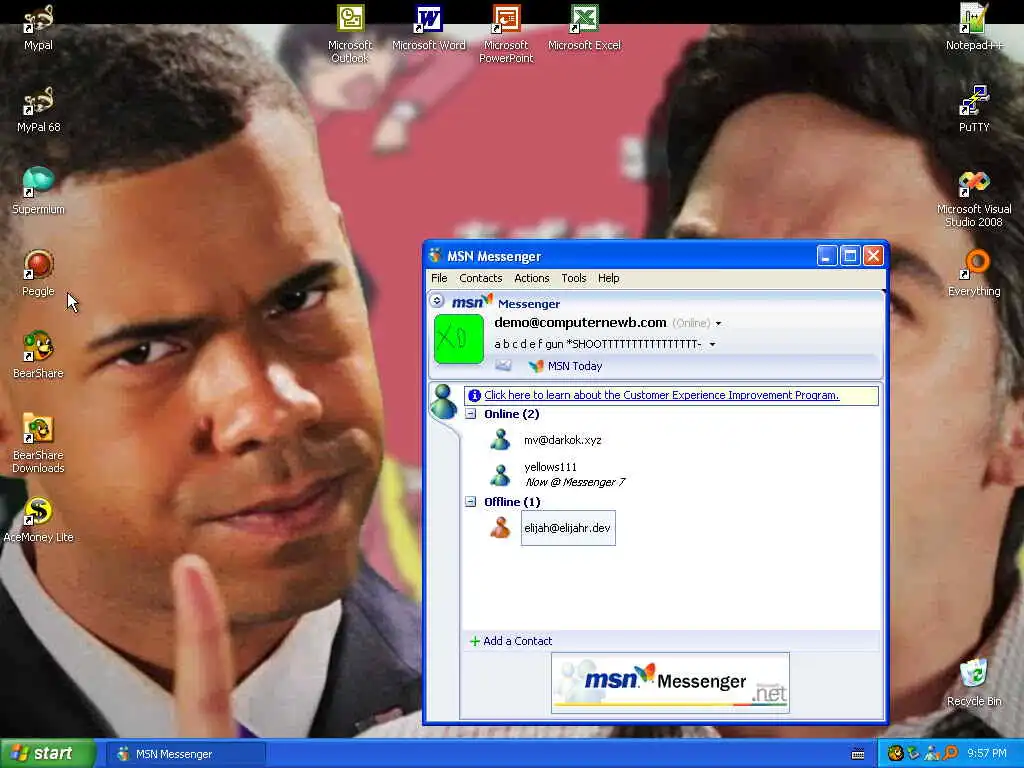Image resolution: width=1024 pixels, height=768 pixels.
Task: Click the on-screen keyboard taskbar icon
Action: [x=858, y=754]
